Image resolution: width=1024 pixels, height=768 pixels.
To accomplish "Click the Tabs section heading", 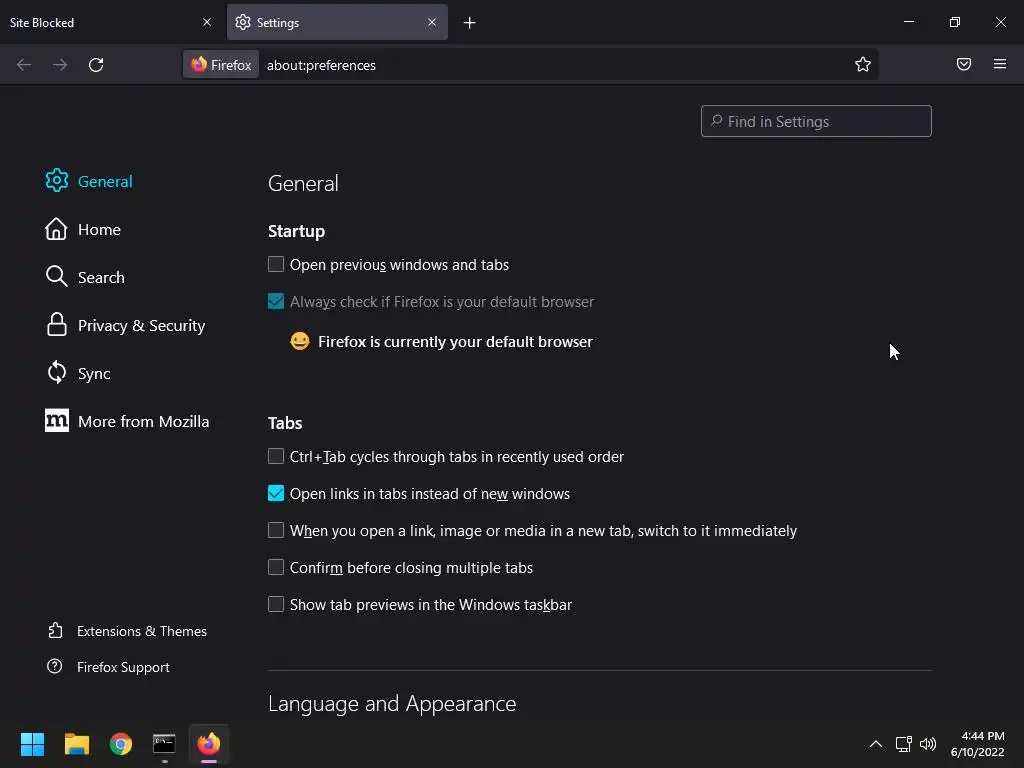I will (x=285, y=423).
